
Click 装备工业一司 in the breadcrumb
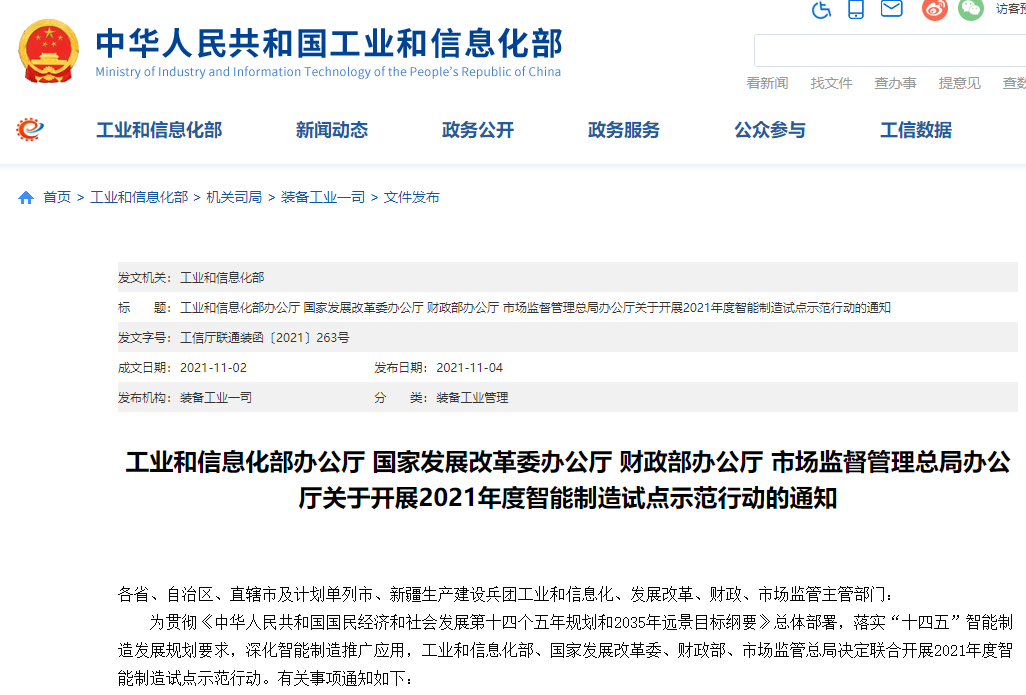(323, 198)
